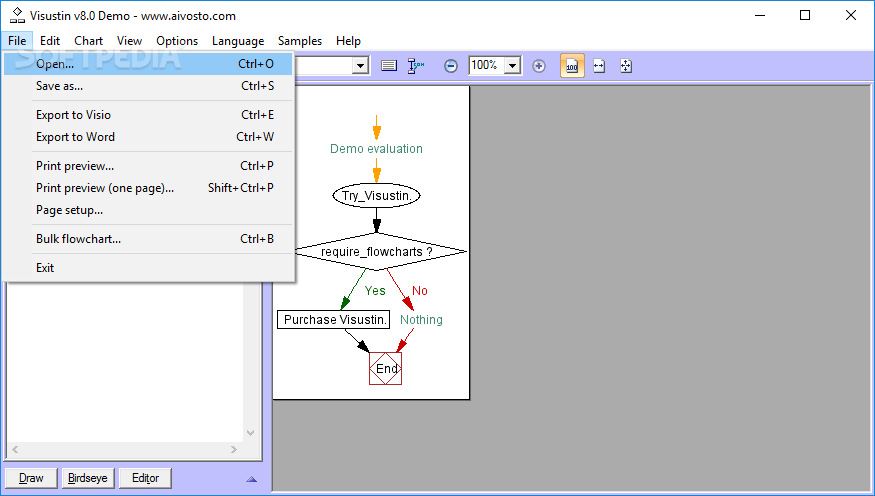
Task: Open Print preview... from menu
Action: [x=148, y=166]
